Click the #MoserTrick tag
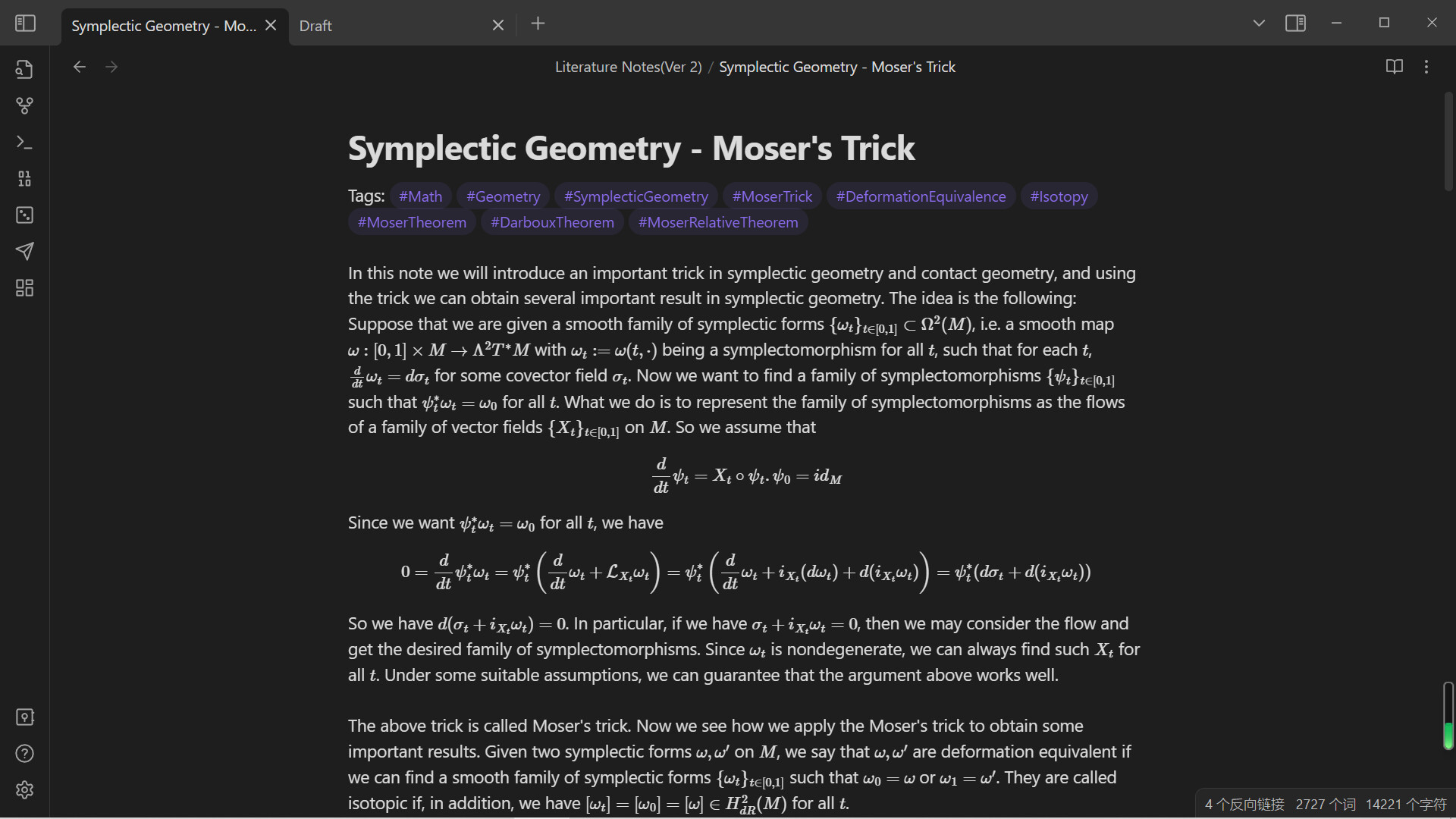 point(771,196)
